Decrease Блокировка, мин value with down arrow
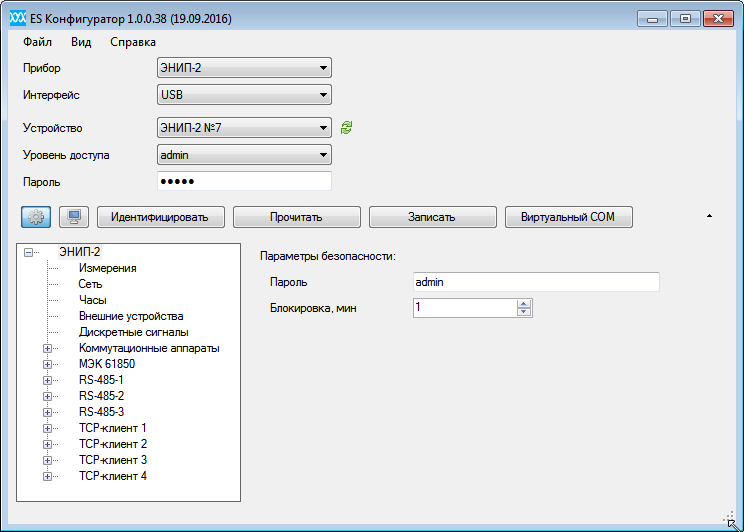Viewport: 744px width, 532px height. coord(524,312)
